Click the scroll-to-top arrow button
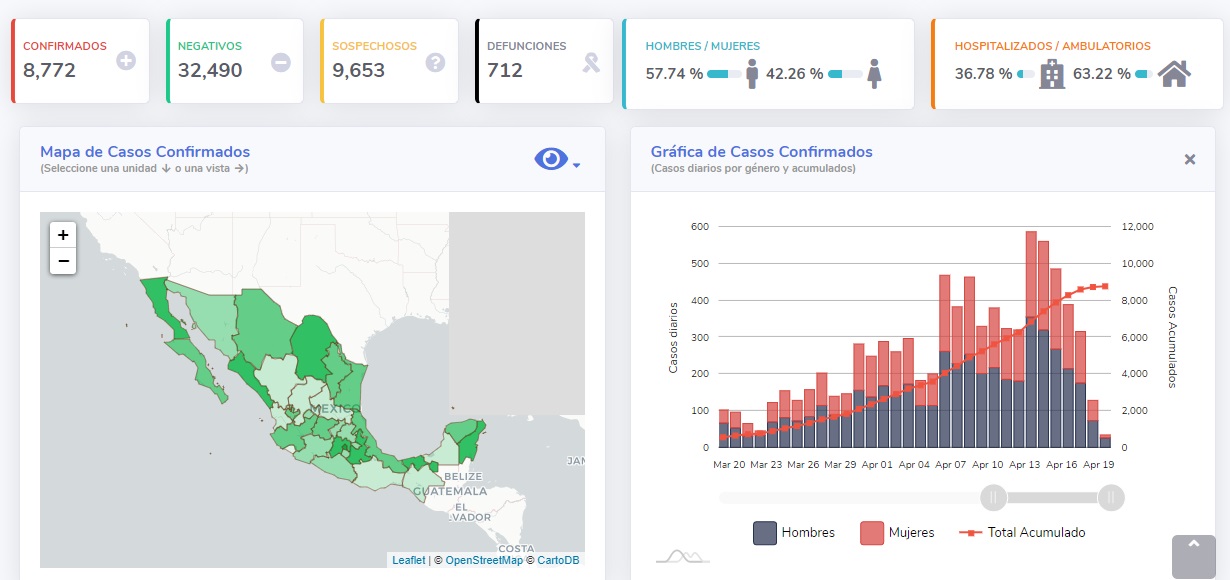The image size is (1230, 580). (1193, 555)
